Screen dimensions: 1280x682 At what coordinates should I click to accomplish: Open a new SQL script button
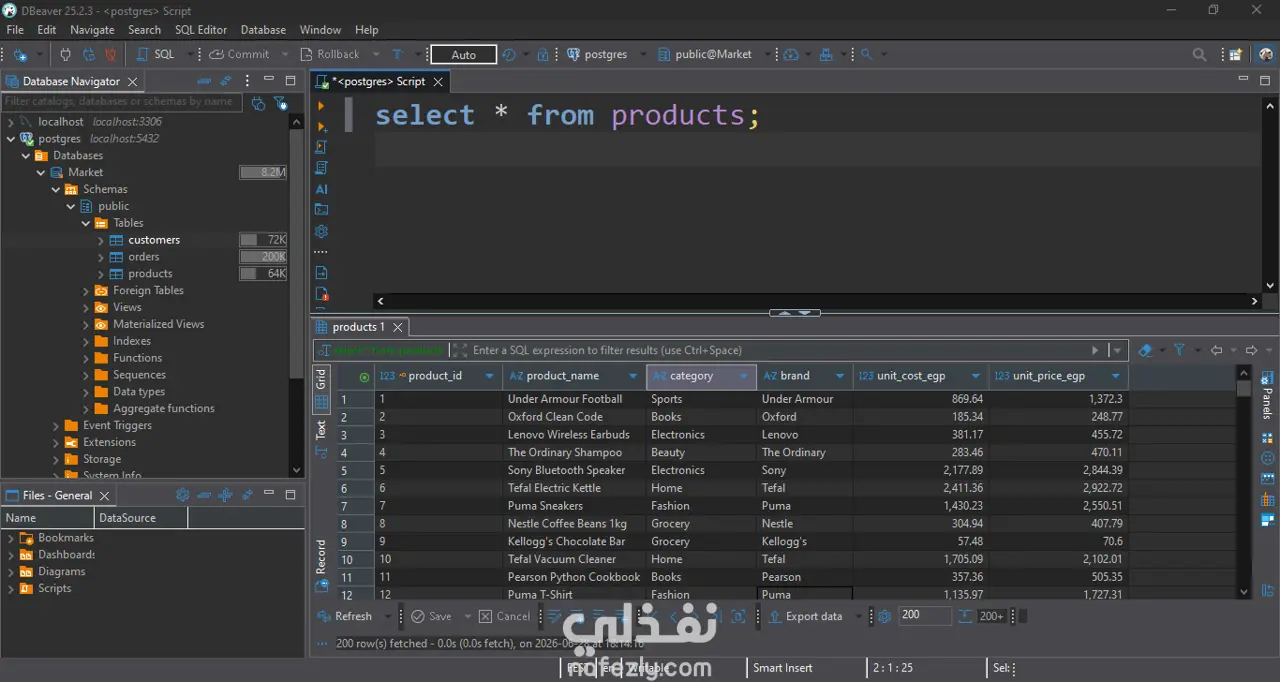[x=155, y=54]
